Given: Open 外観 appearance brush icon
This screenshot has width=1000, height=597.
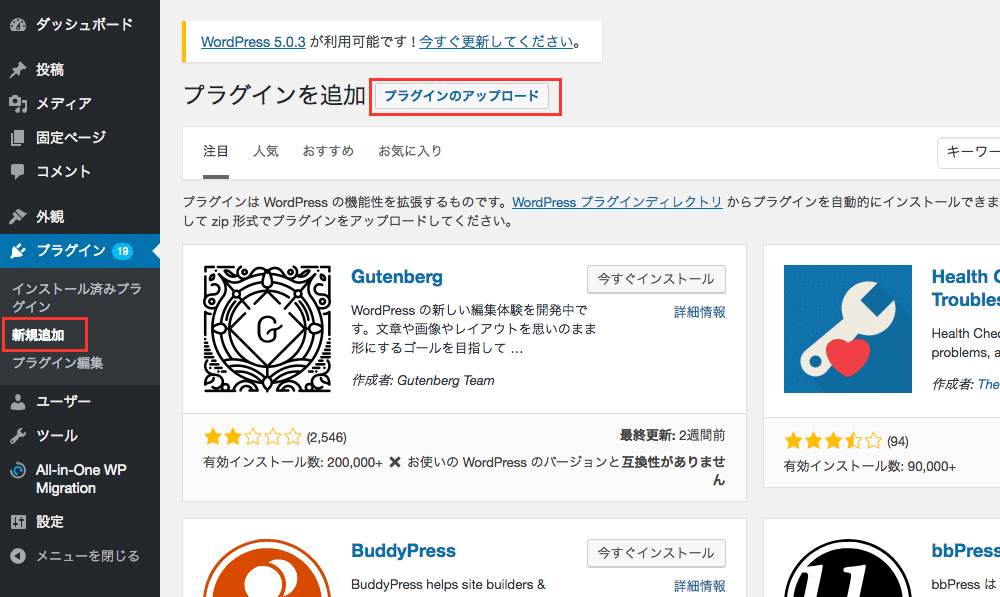Looking at the screenshot, I should pyautogui.click(x=18, y=216).
